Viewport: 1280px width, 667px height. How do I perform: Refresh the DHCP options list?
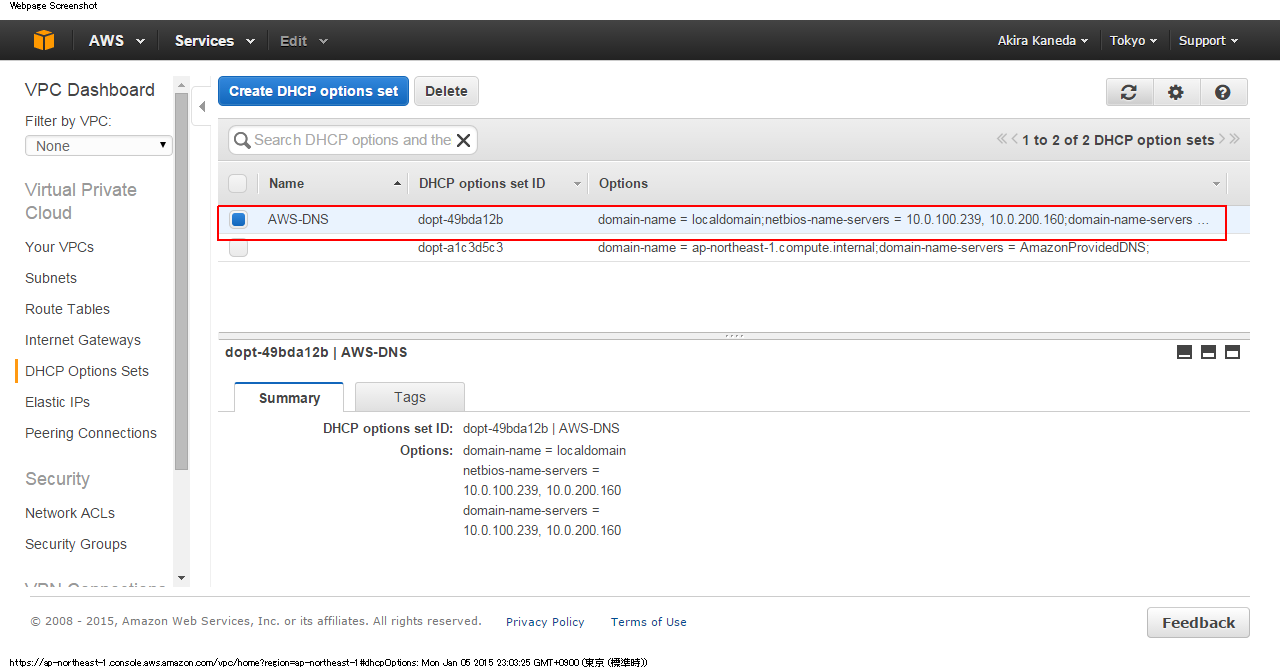[1129, 92]
